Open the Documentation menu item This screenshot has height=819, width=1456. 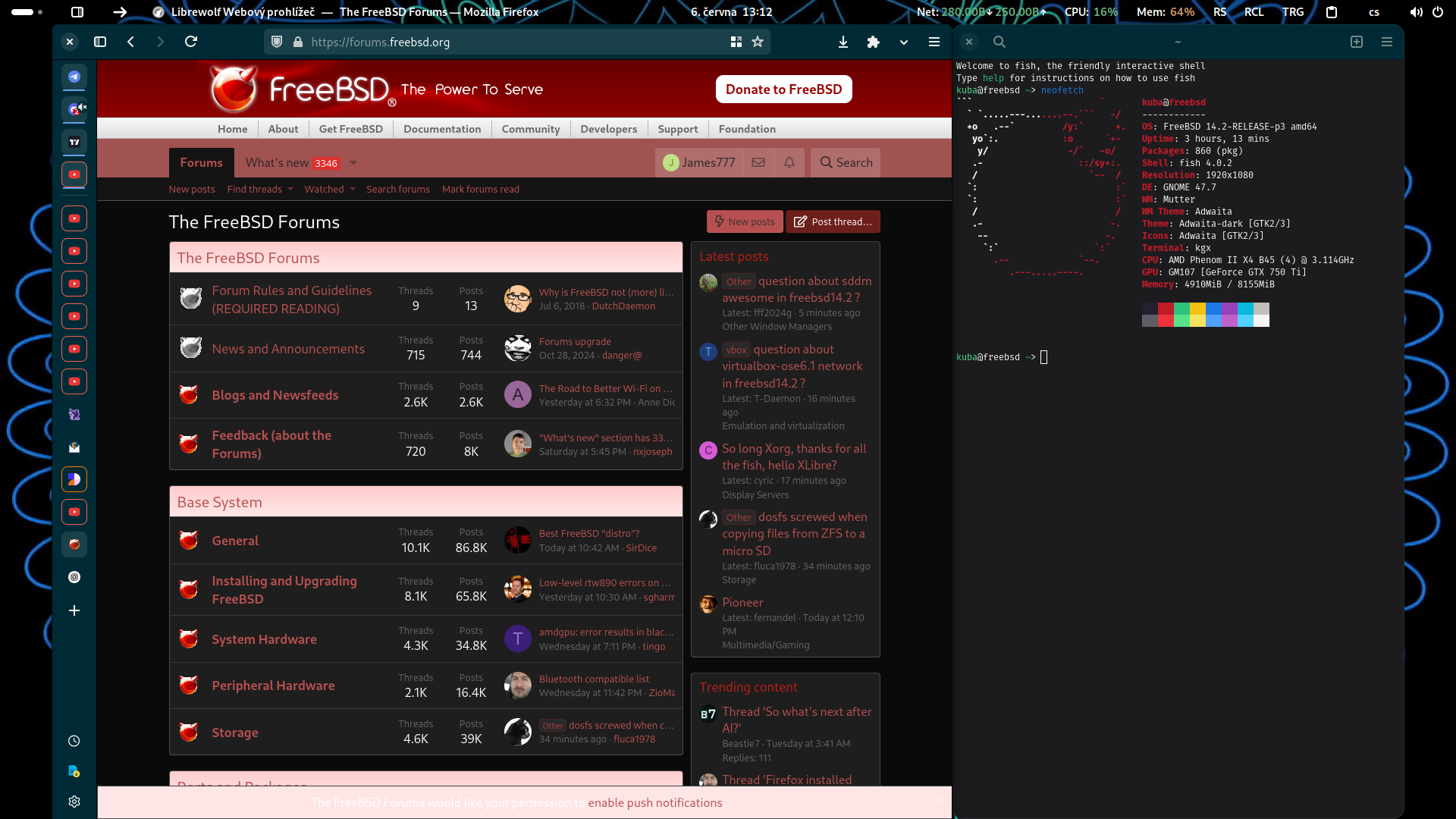click(x=442, y=129)
